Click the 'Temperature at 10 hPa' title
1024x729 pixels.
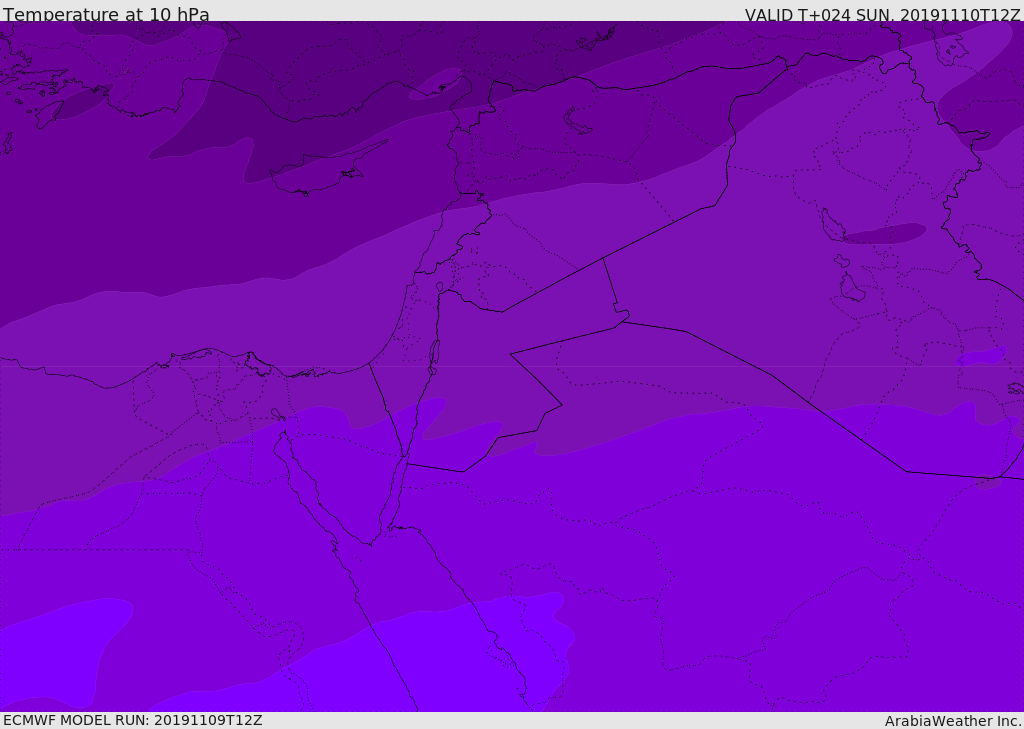tap(106, 14)
